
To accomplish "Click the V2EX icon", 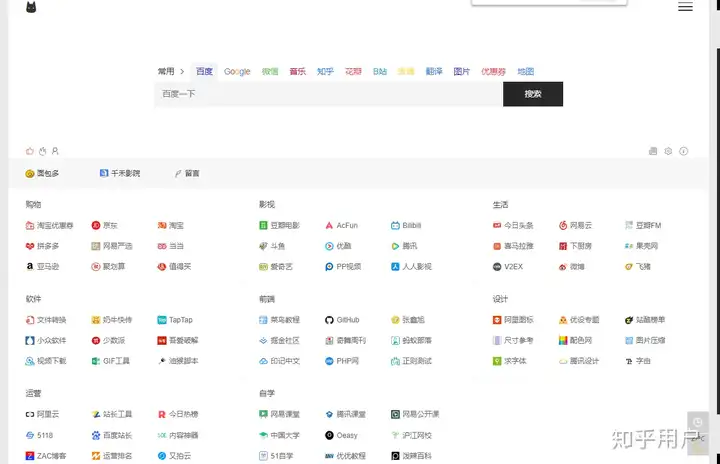I will (497, 266).
